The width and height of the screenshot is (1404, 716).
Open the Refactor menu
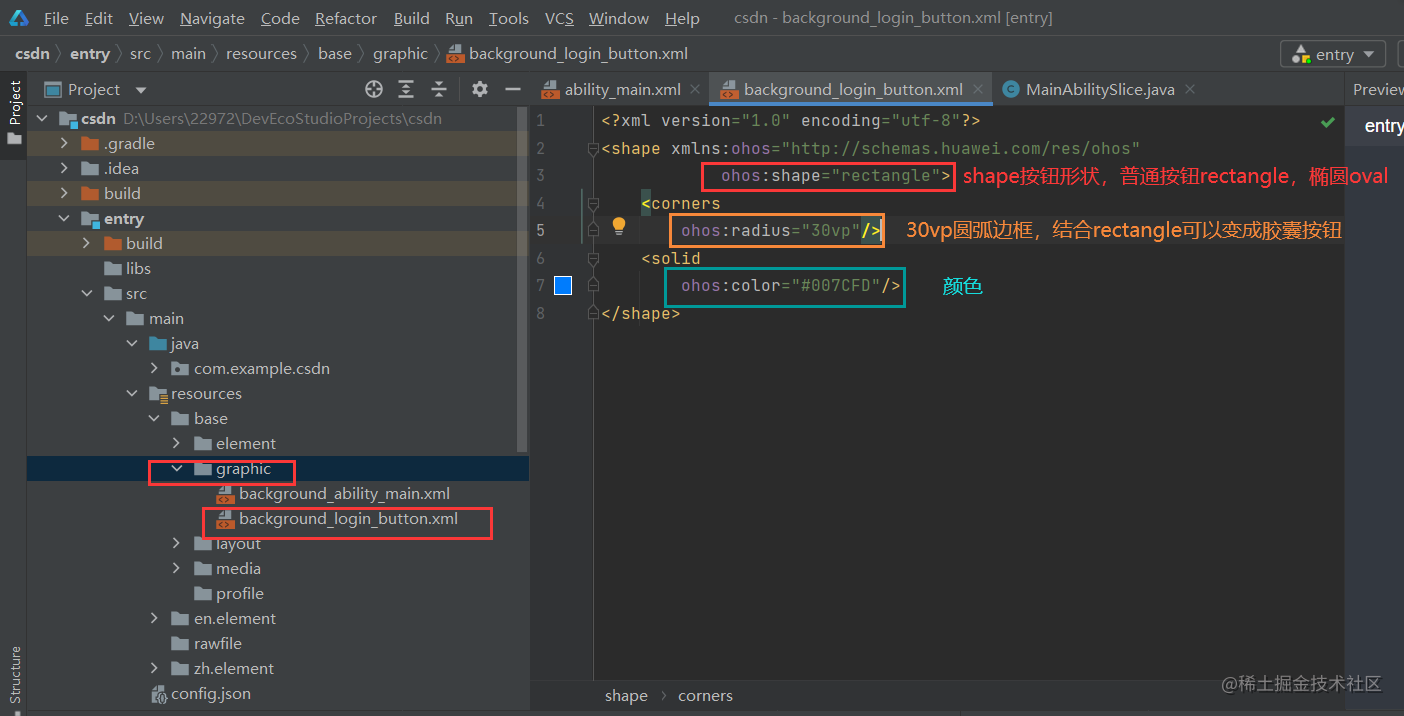(x=346, y=18)
